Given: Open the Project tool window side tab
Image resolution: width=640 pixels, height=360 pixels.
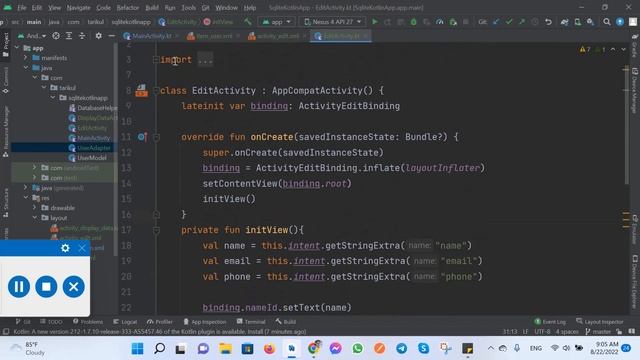Looking at the screenshot, I should click(x=6, y=45).
